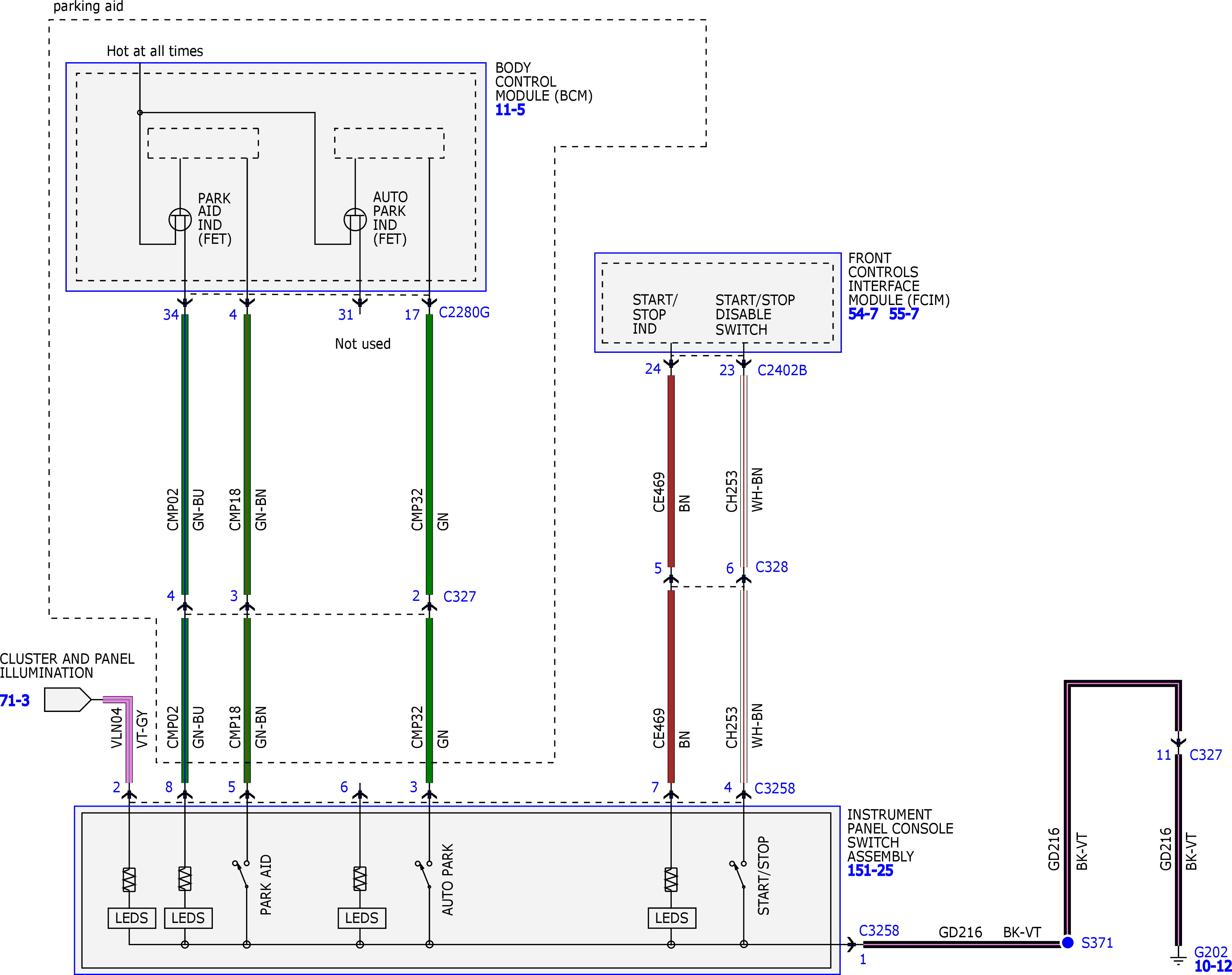1232x975 pixels.
Task: Click the AUTO PARK switch symbol
Action: pos(423,874)
